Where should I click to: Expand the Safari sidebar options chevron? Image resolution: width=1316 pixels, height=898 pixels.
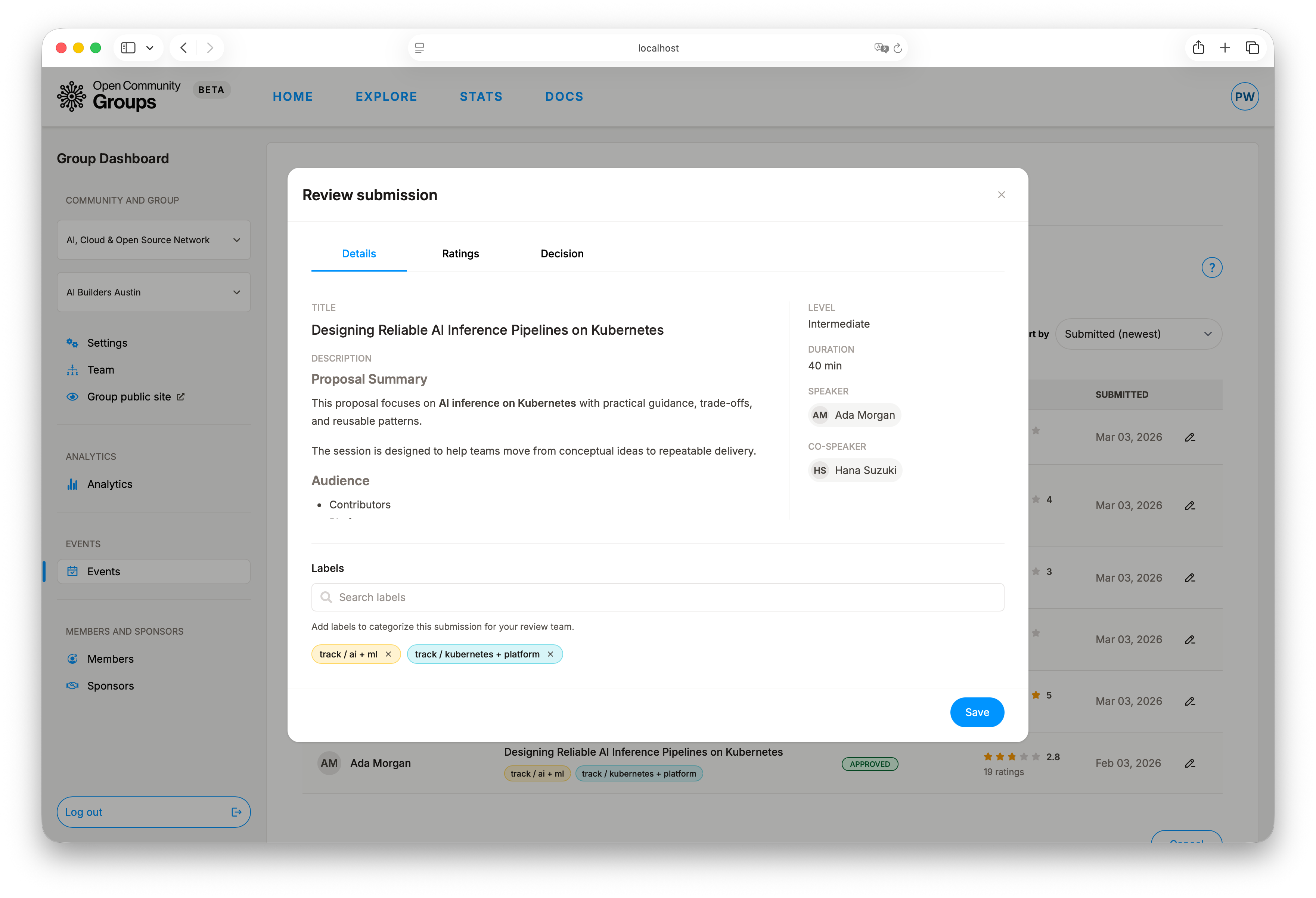(x=150, y=48)
